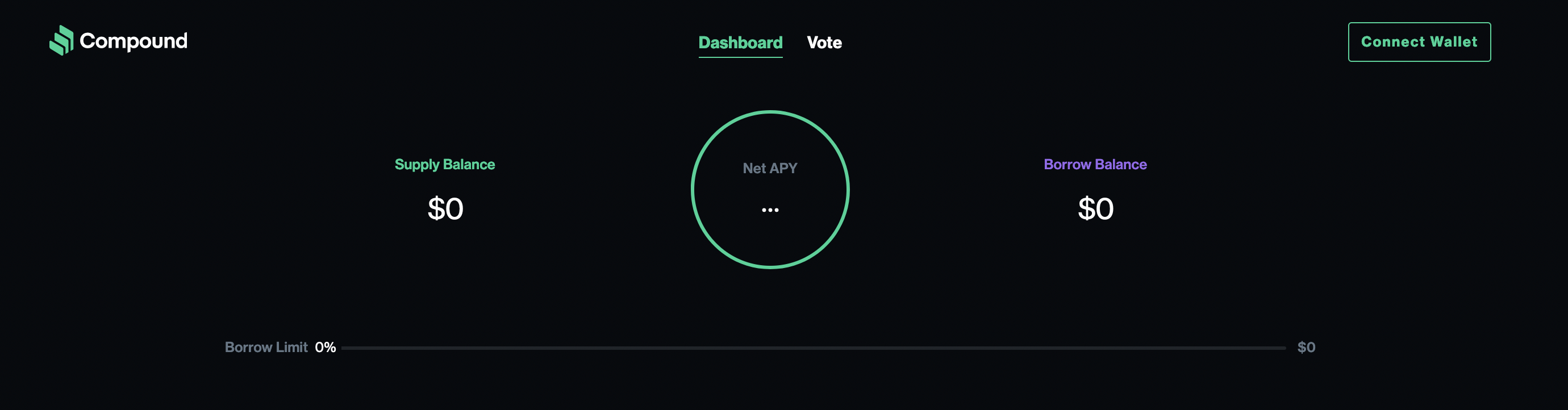Click the dollar sign in the Borrow Balance amount

(1086, 208)
